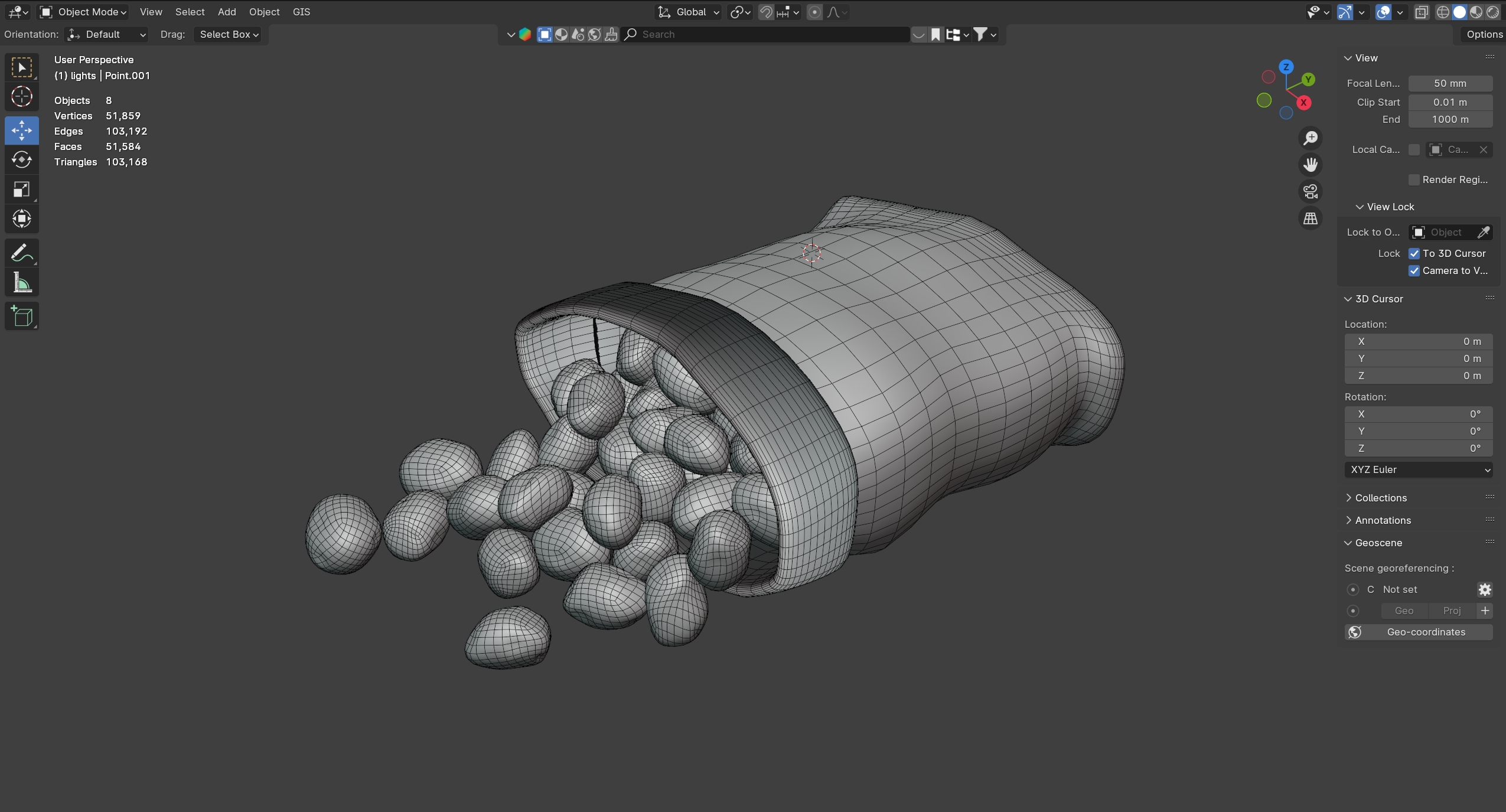Viewport: 1506px width, 812px height.
Task: Expand the Collections panel
Action: (1381, 498)
